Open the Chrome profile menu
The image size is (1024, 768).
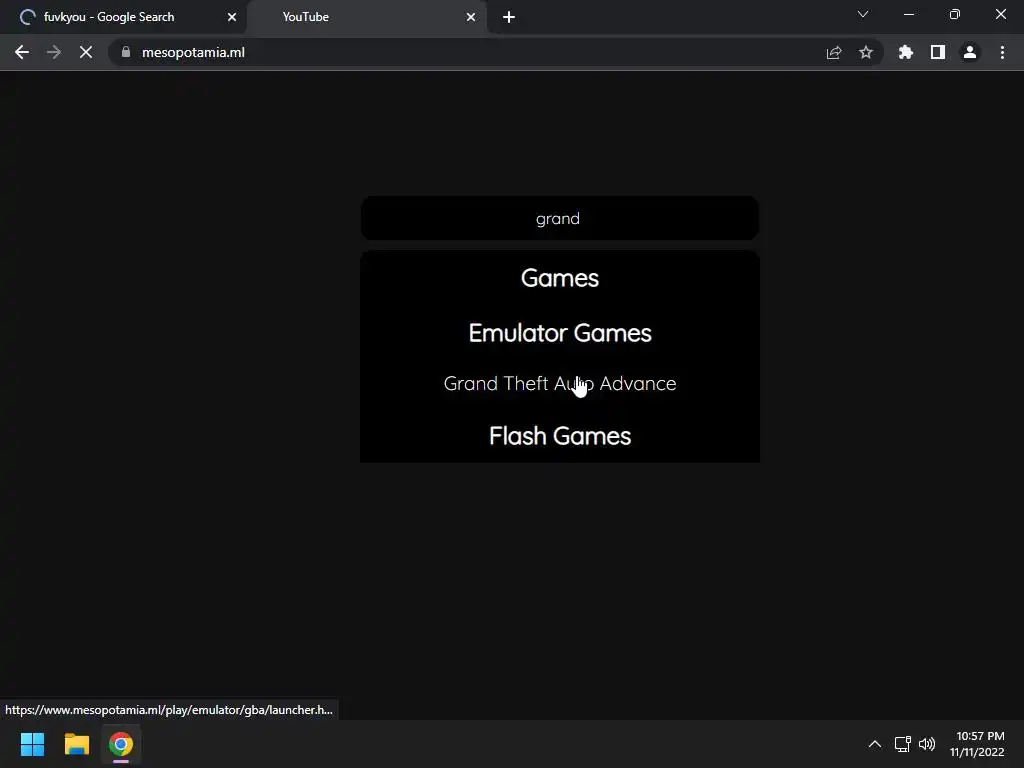coord(970,52)
